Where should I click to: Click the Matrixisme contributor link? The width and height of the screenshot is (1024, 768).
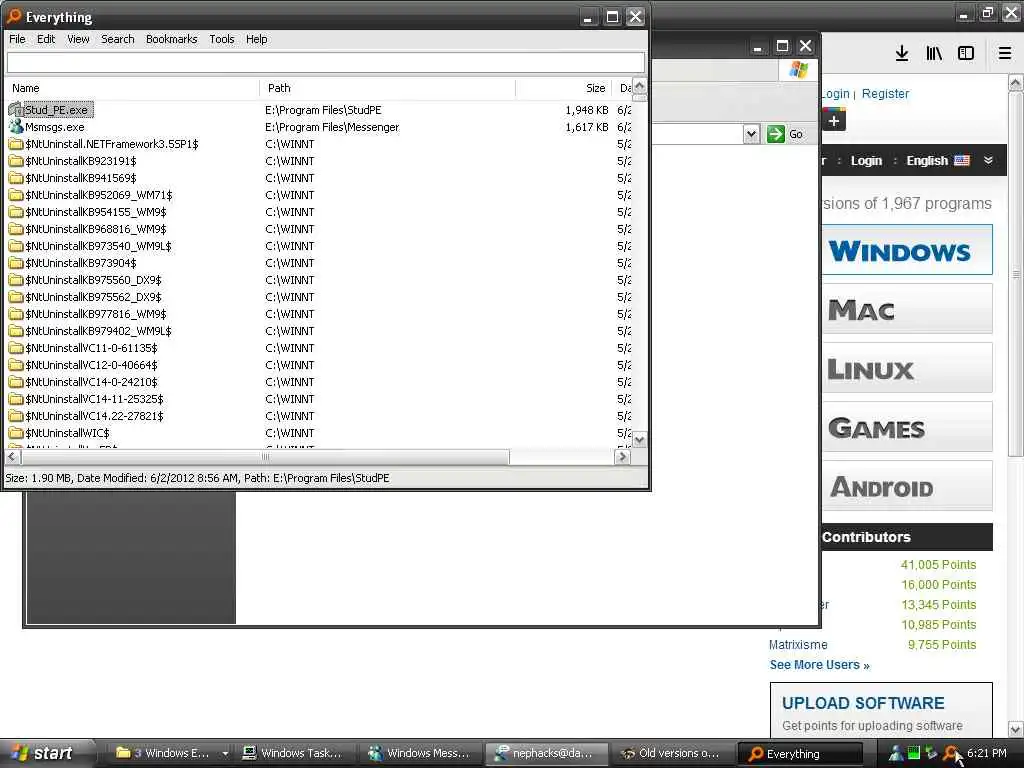798,645
